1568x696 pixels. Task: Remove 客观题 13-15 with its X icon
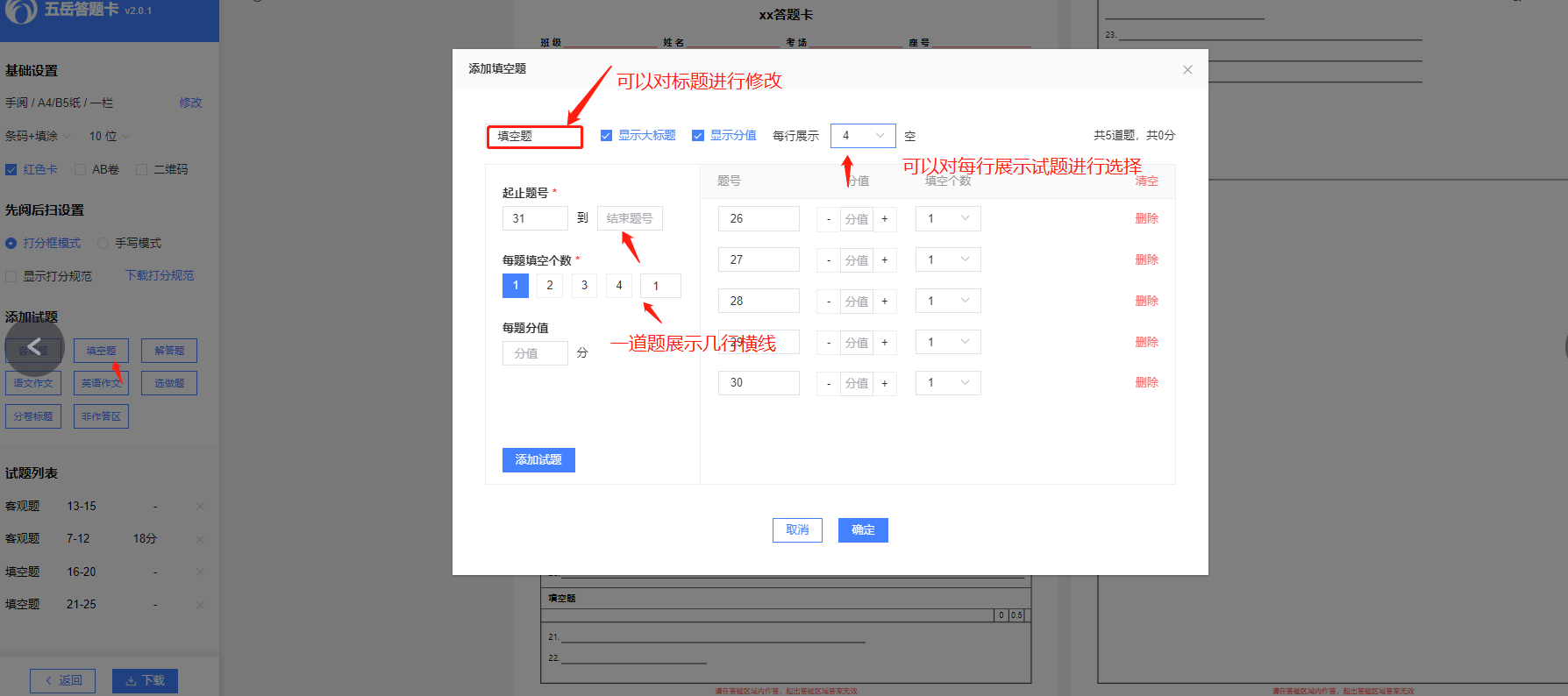click(200, 507)
